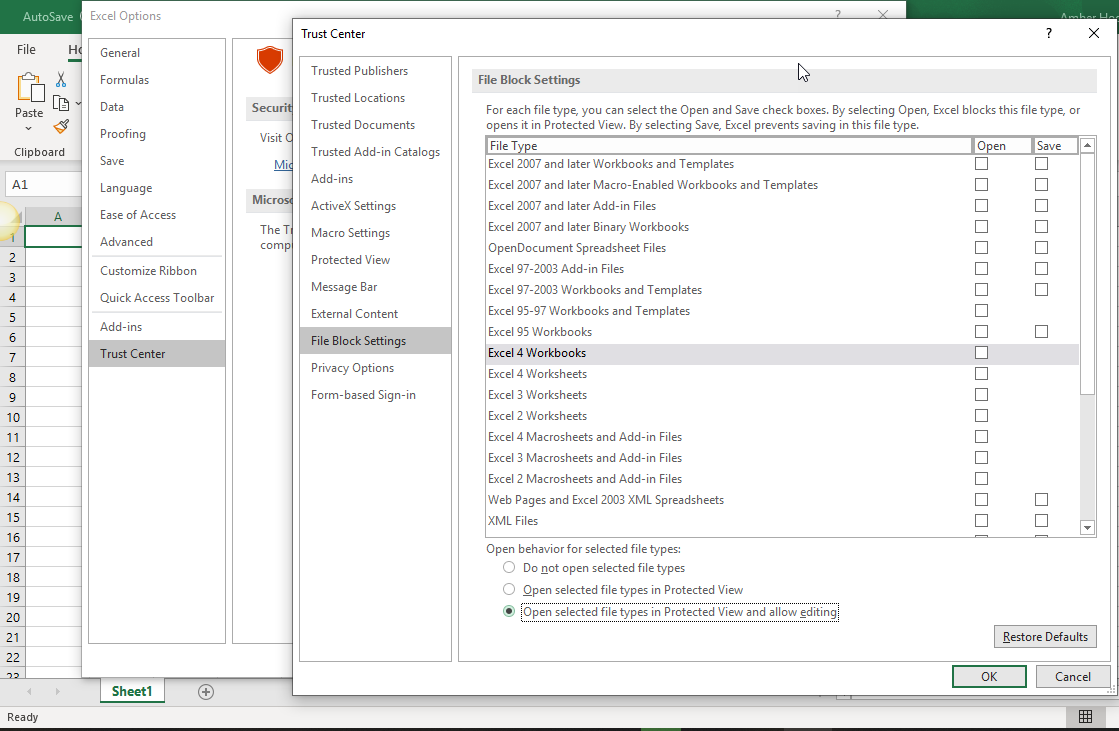Click the red security shield icon
Screen dimensions: 1119x731
point(270,60)
